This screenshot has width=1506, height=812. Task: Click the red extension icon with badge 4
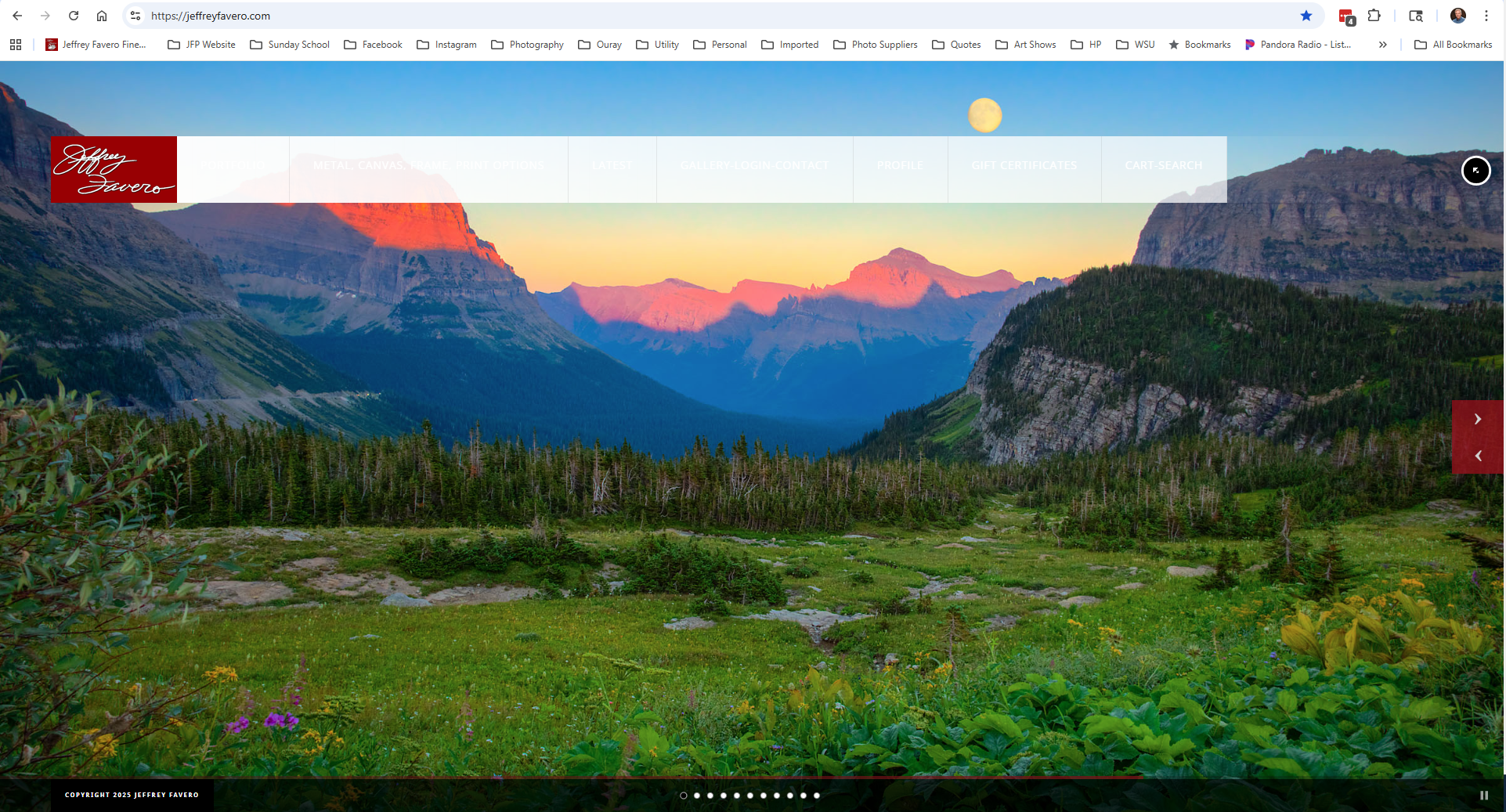(1345, 16)
